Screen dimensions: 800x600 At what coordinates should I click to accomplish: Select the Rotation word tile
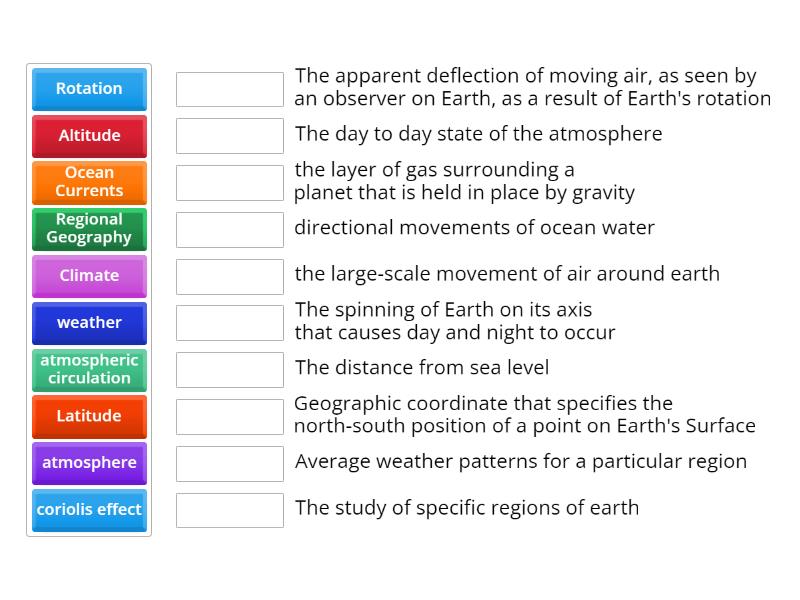pos(89,89)
